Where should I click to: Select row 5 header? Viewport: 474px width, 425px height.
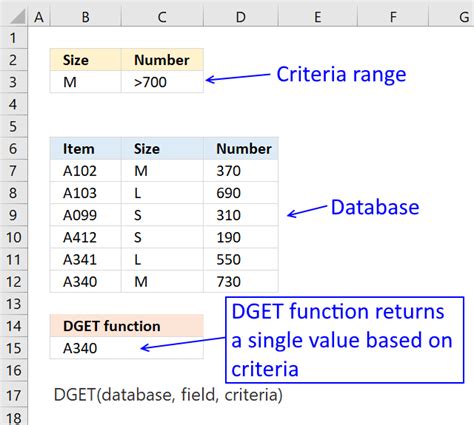tap(13, 126)
